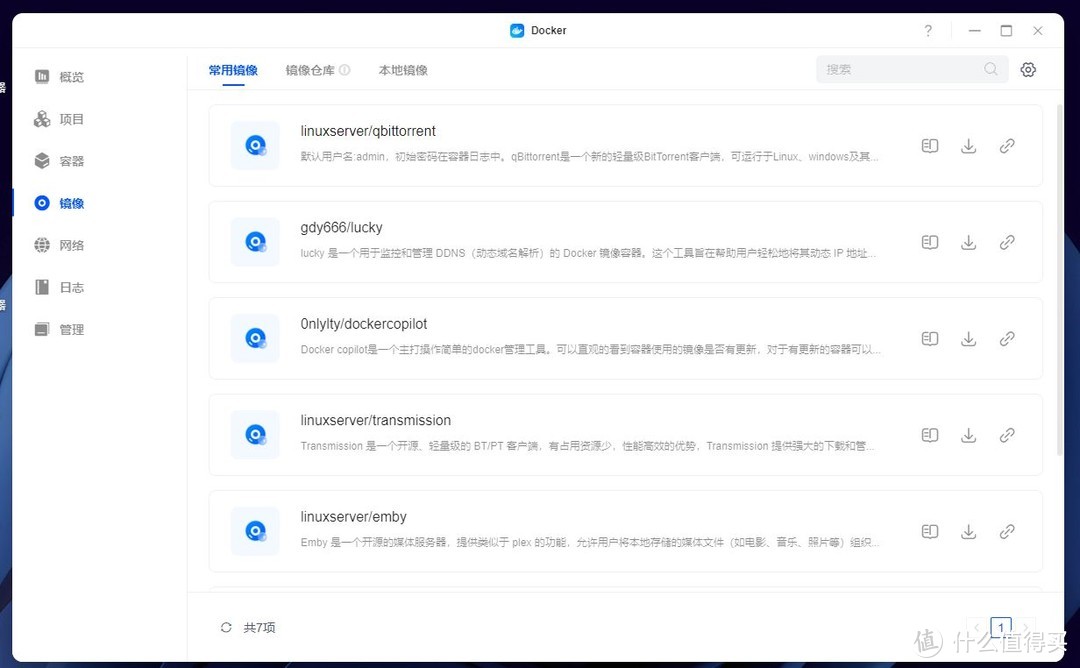The height and width of the screenshot is (668, 1080).
Task: Open the 管理 management section
Action: point(70,328)
